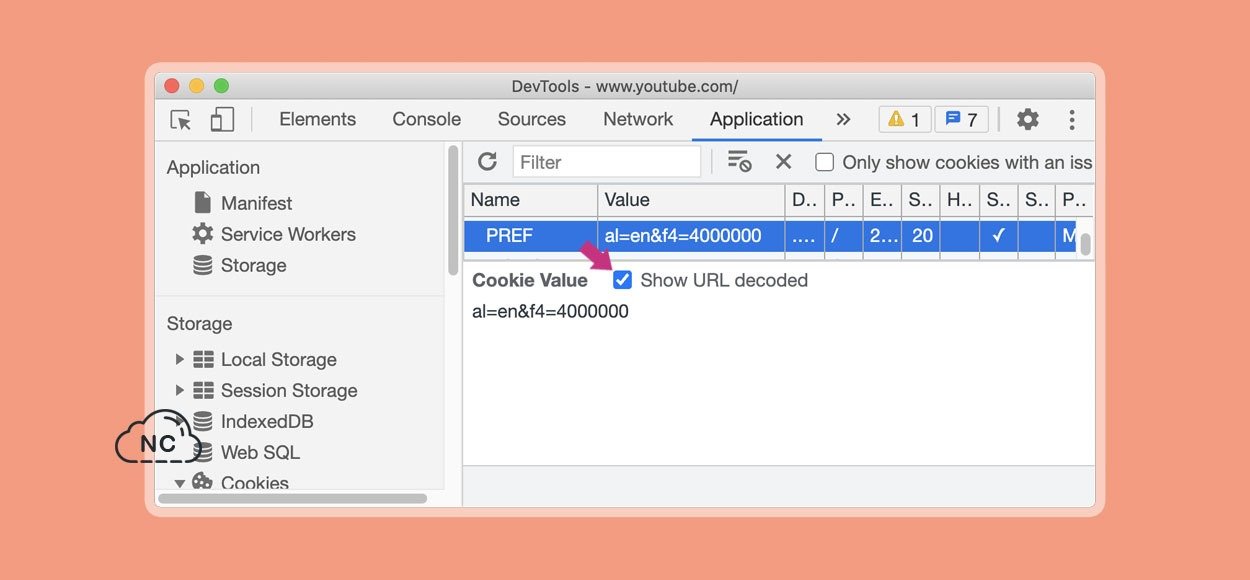The image size is (1250, 580).
Task: Open Service Workers in the sidebar
Action: coord(288,234)
